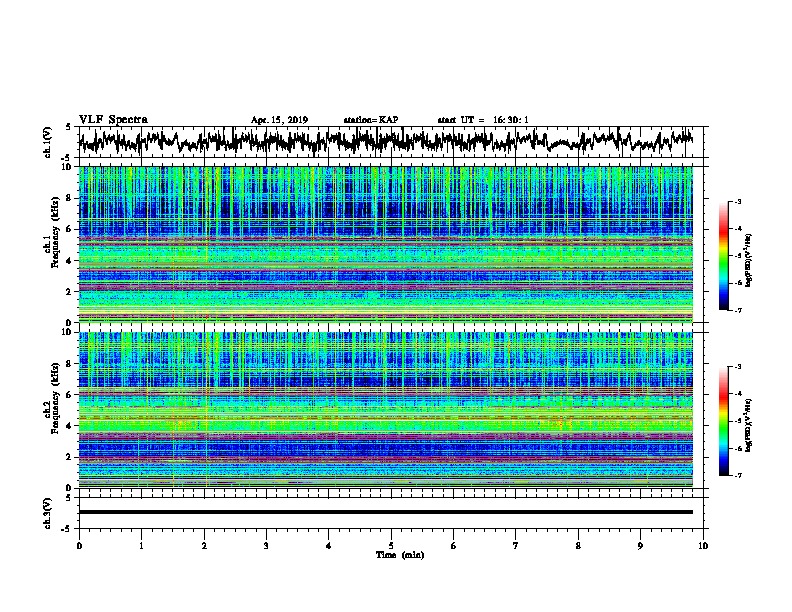Screen dimensions: 792x612
Task: Click the "VLF Spectra" title text
Action: click(x=113, y=119)
